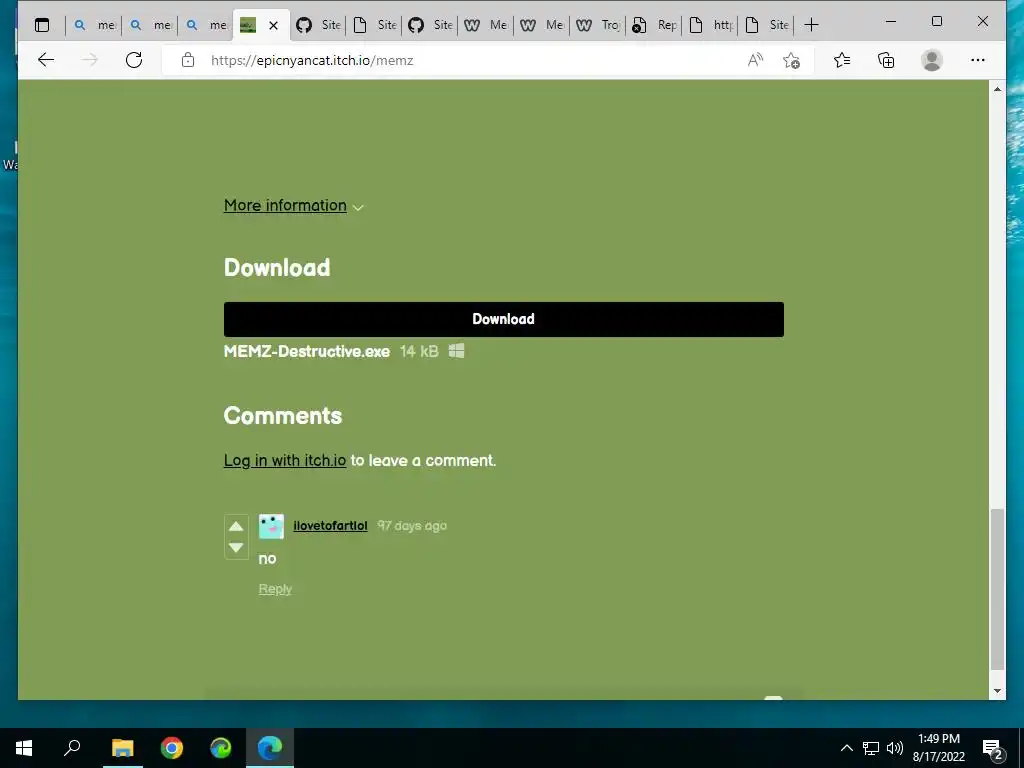Switch to the first search tab
1024x768 pixels.
[x=93, y=25]
